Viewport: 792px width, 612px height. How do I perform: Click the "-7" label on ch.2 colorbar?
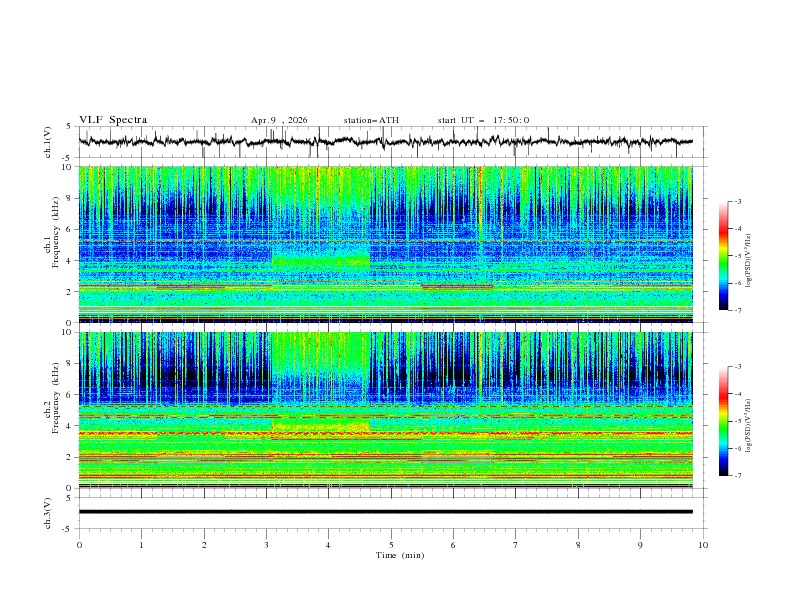pos(738,476)
